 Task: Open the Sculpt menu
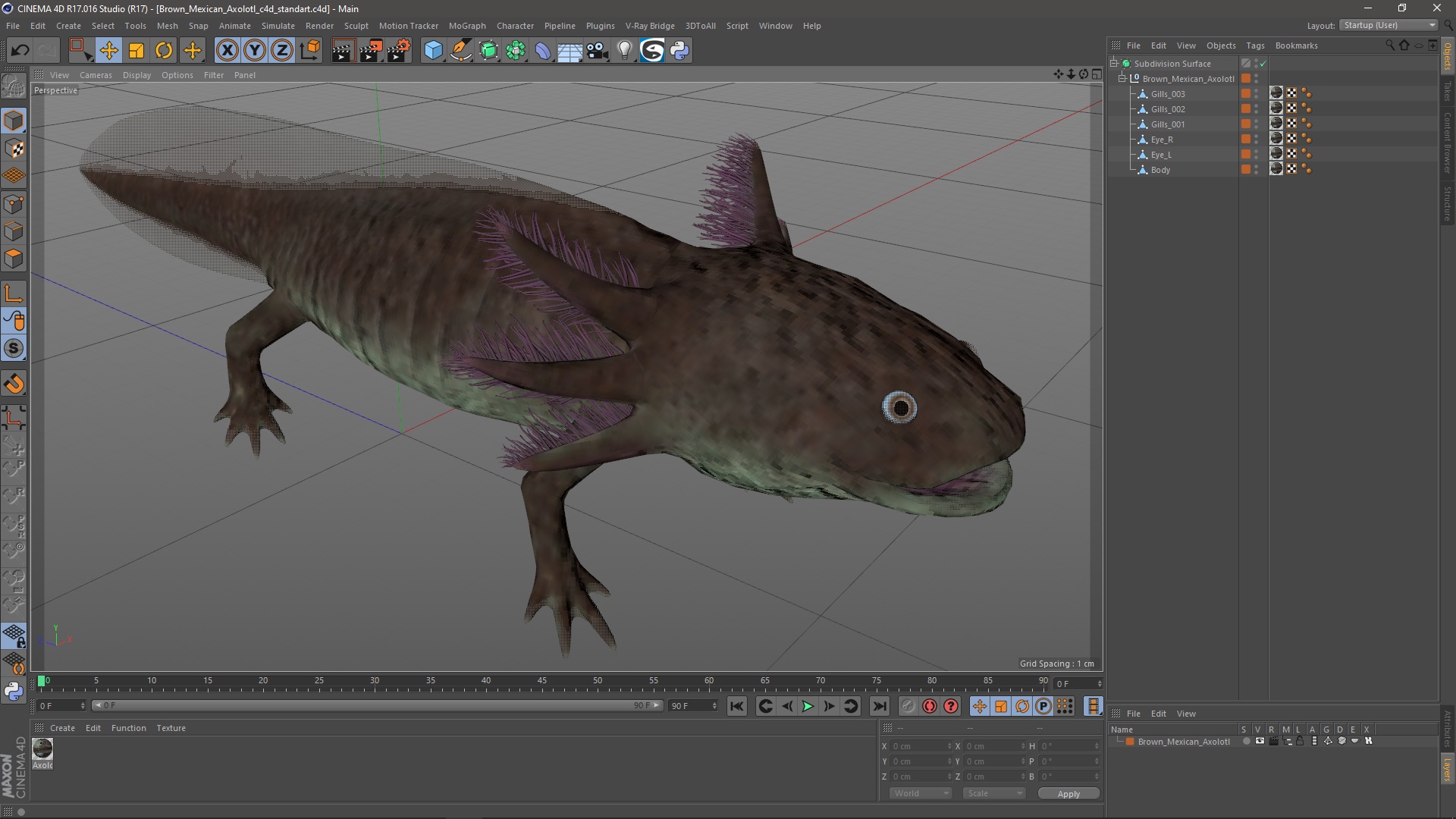[356, 26]
